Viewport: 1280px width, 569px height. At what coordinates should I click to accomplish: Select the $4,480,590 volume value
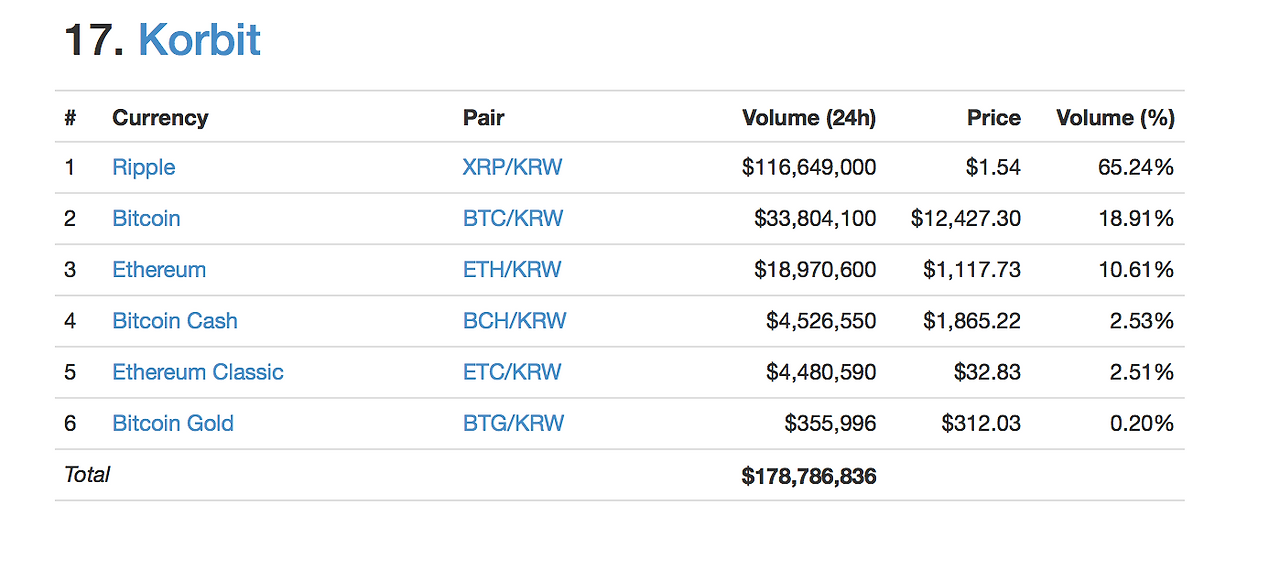tap(821, 372)
